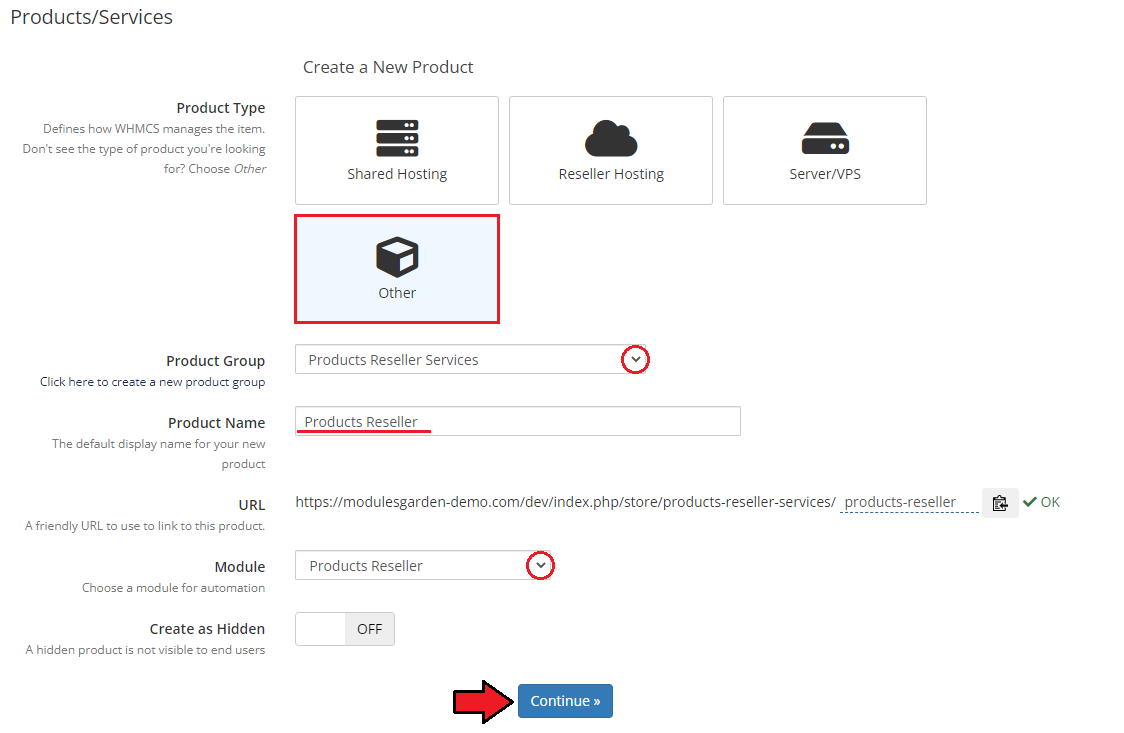Select the Reseller Hosting product type
Image resolution: width=1124 pixels, height=733 pixels.
611,150
